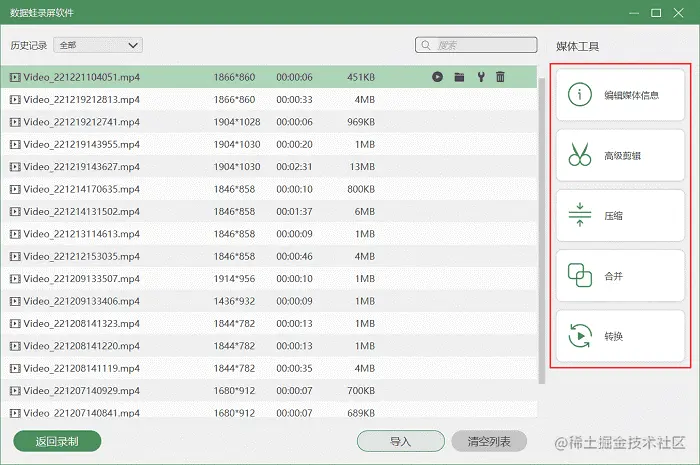Click 689KB file size value
The height and width of the screenshot is (465, 700).
pos(361,413)
